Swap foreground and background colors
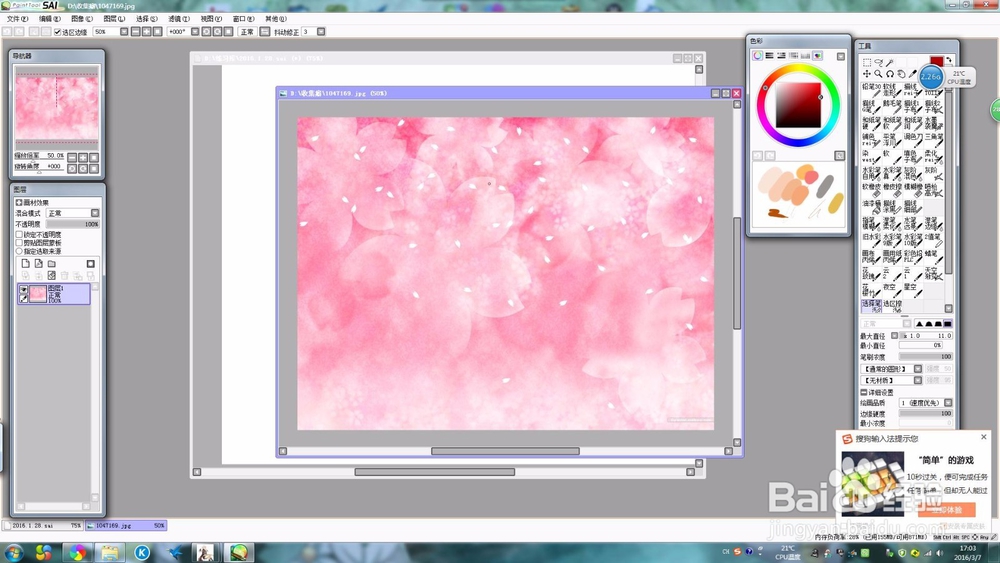 point(948,59)
